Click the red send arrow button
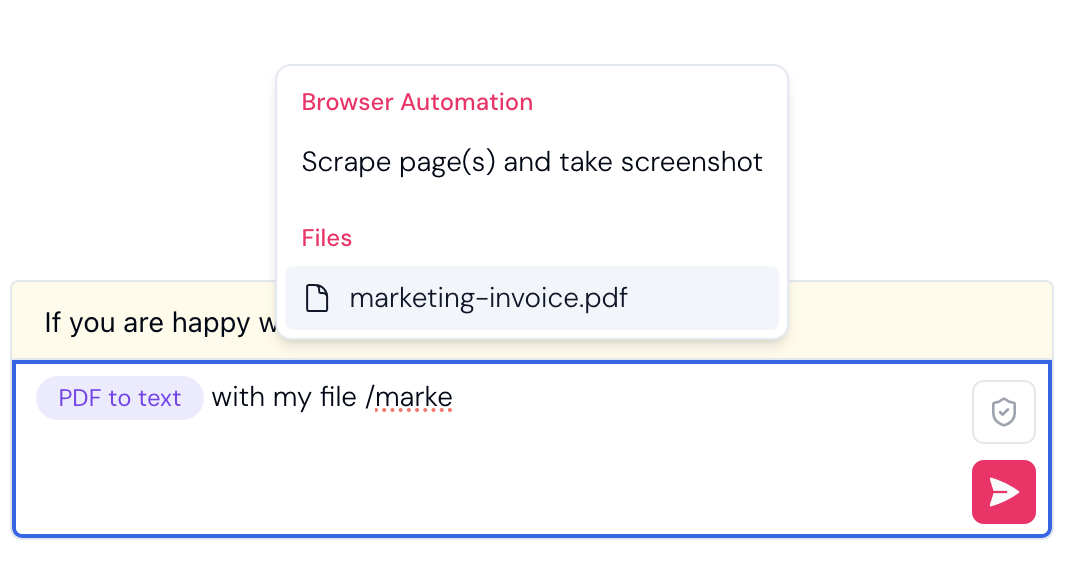1080x562 pixels. point(1004,492)
